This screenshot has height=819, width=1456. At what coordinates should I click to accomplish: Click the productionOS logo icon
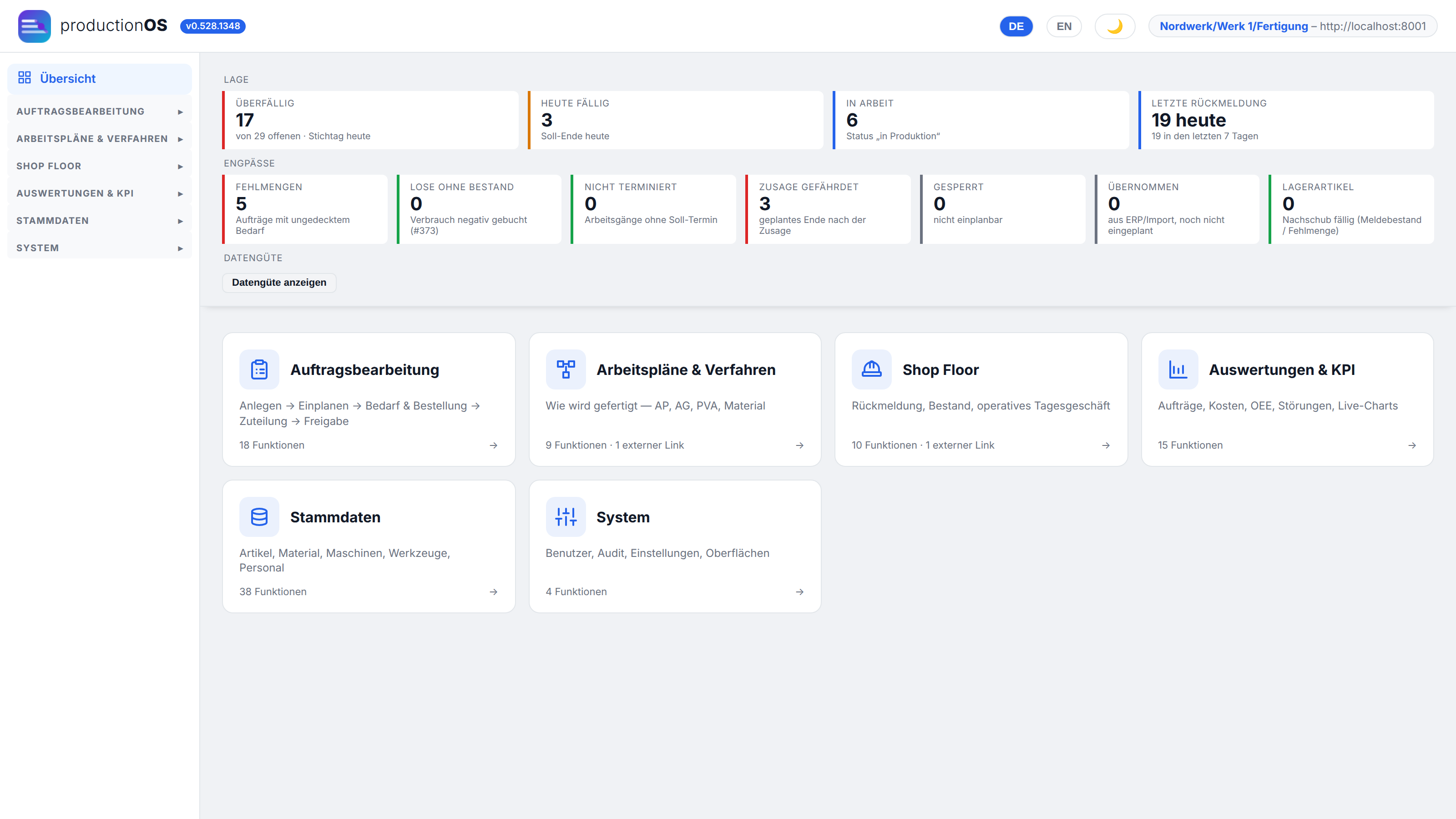pyautogui.click(x=35, y=26)
